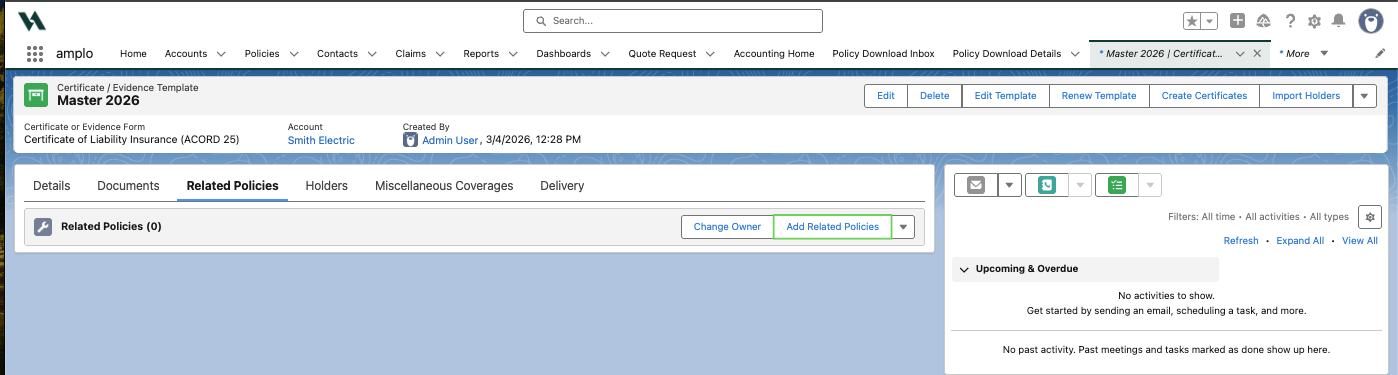
Task: Expand Policy Download Details dropdown chevron
Action: coord(1075,54)
